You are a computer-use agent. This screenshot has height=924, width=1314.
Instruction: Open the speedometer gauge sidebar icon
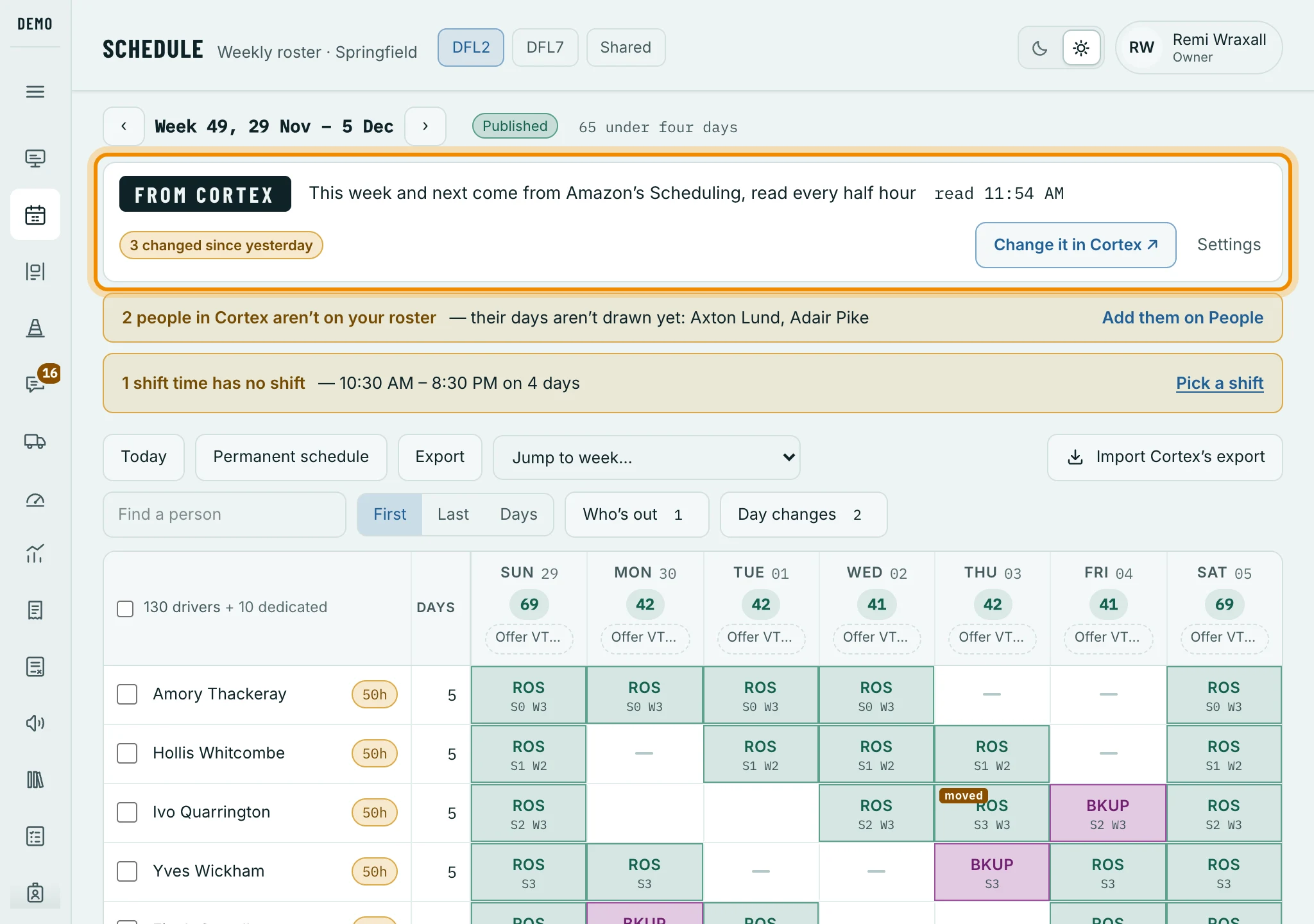[35, 499]
